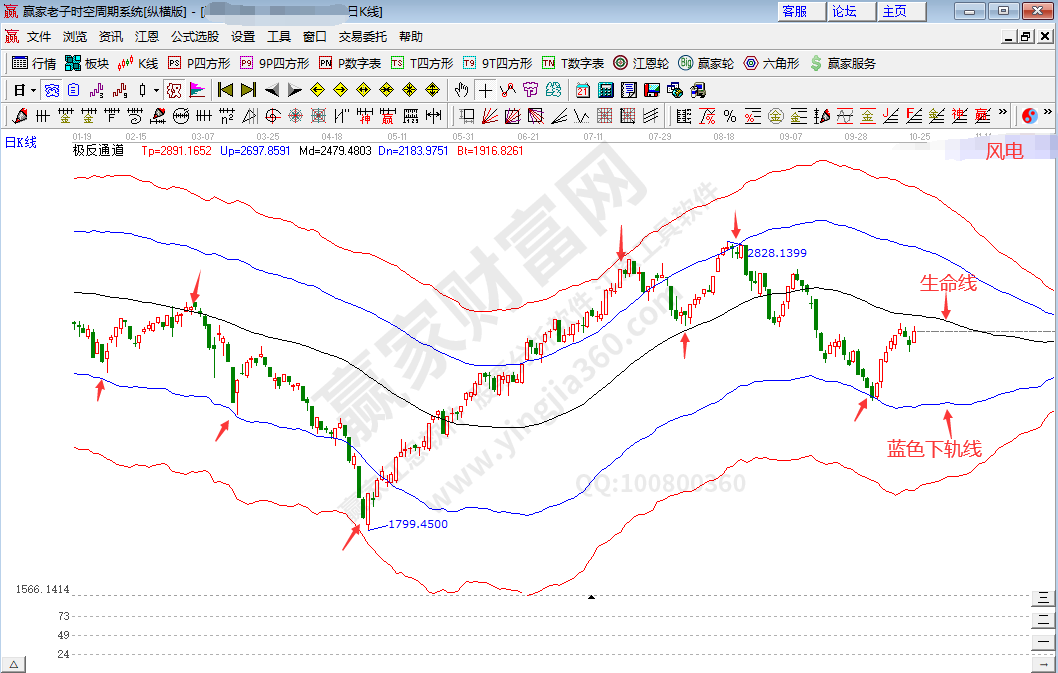
Task: Click the red floppy disk save icon
Action: [651, 90]
